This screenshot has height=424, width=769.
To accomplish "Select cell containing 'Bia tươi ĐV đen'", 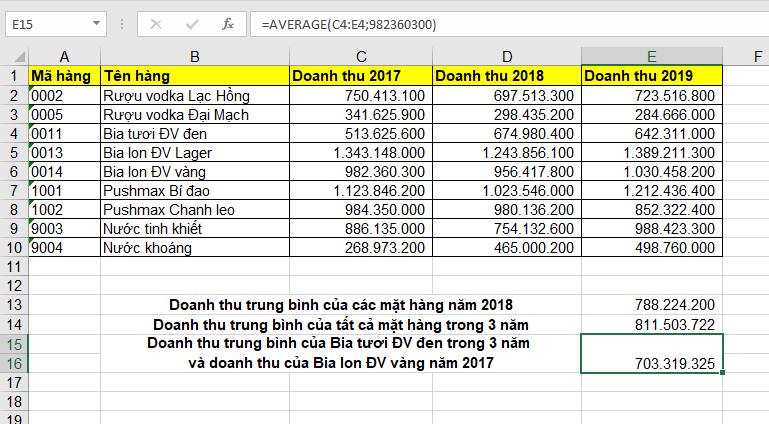I will click(x=194, y=133).
